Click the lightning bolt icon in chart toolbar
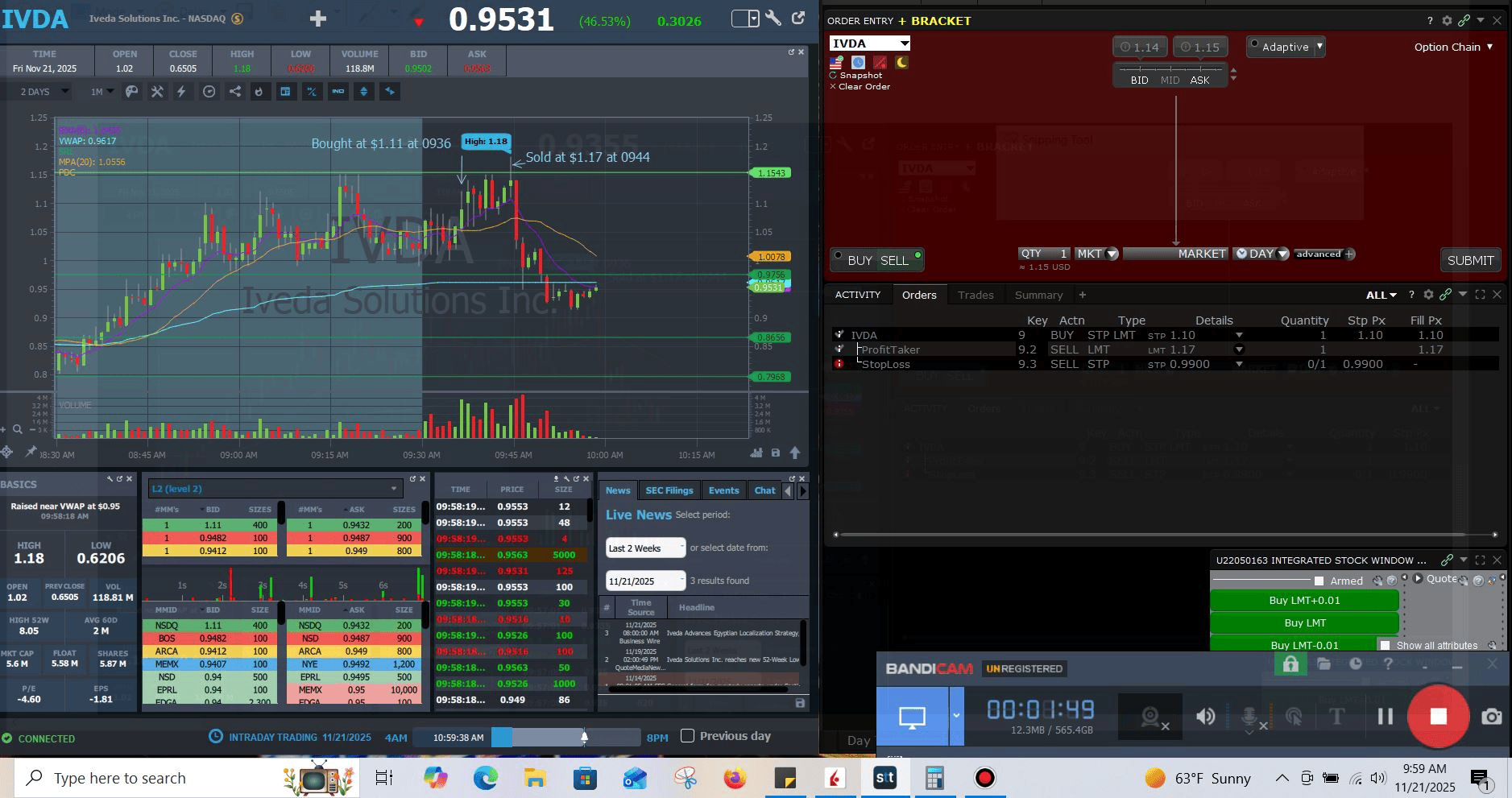Image resolution: width=1512 pixels, height=798 pixels. 181,92
